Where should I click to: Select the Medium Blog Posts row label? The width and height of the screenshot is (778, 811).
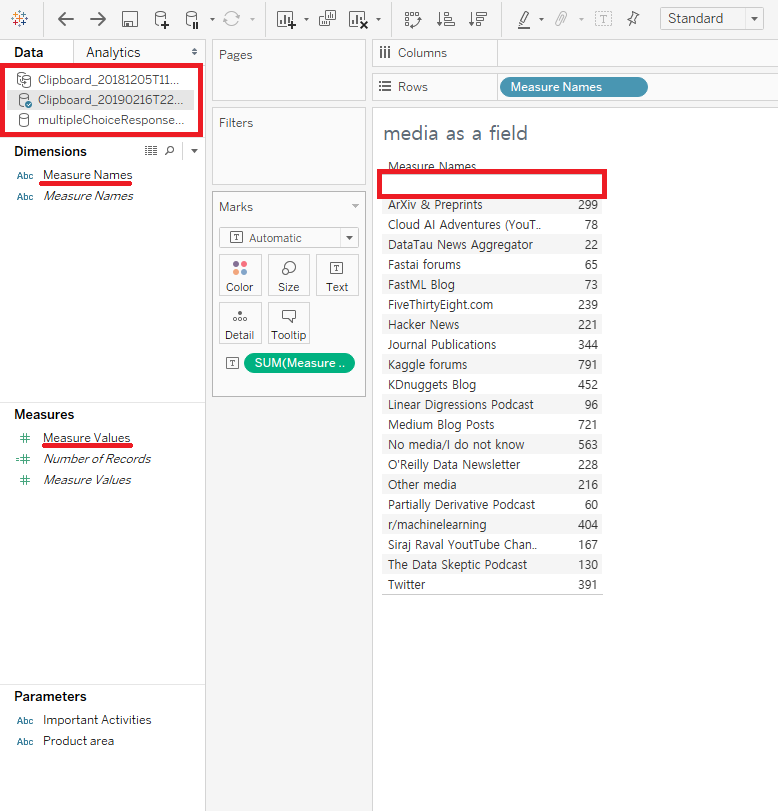441,425
